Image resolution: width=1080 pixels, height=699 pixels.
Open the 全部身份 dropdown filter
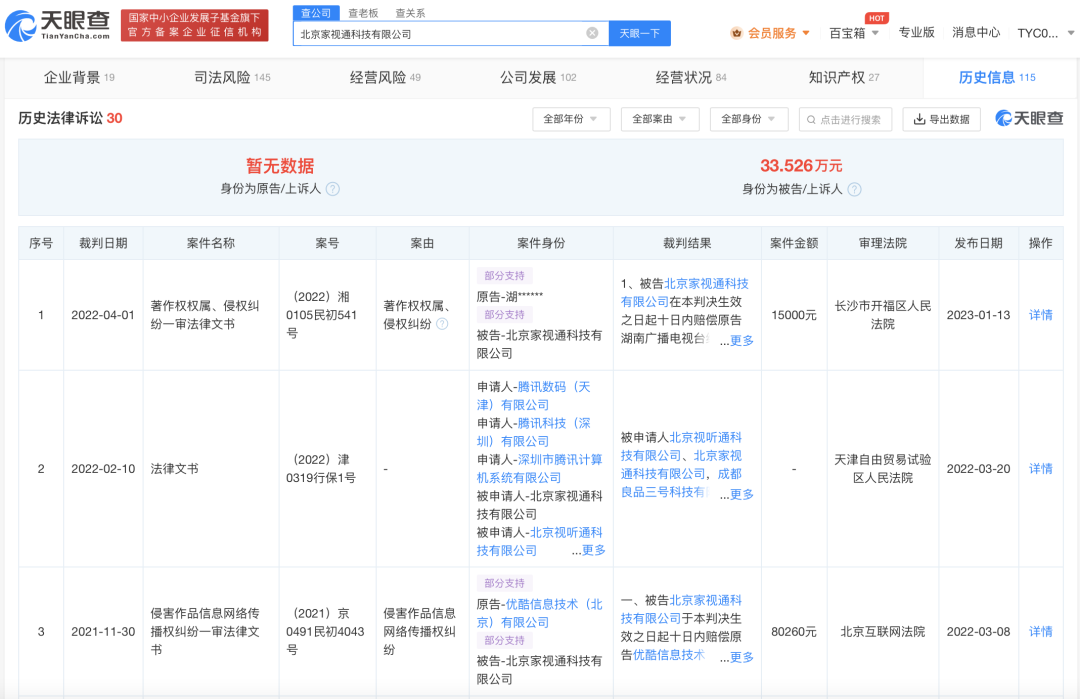749,119
